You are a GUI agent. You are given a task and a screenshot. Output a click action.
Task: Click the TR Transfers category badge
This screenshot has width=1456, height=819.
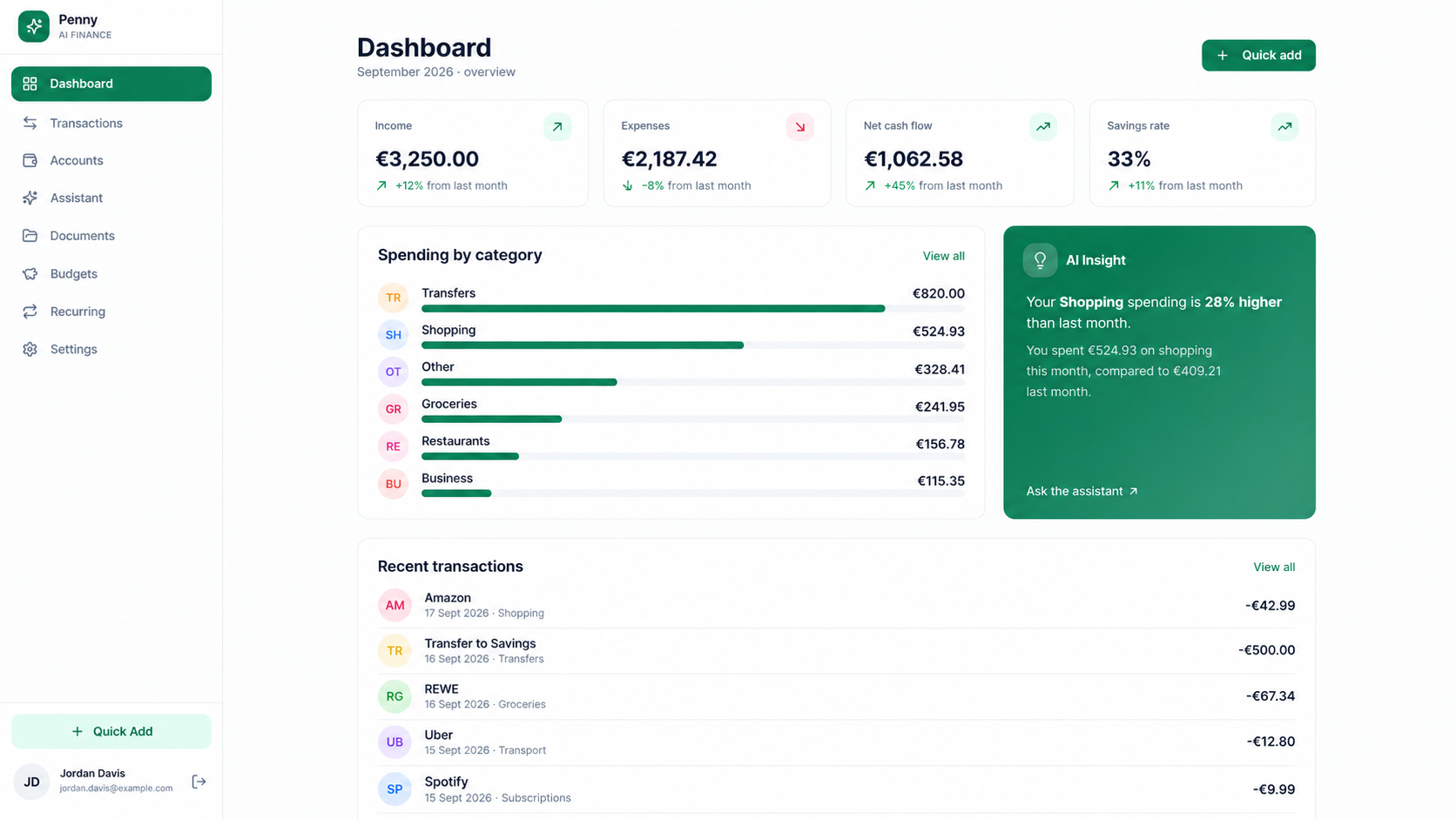click(394, 298)
